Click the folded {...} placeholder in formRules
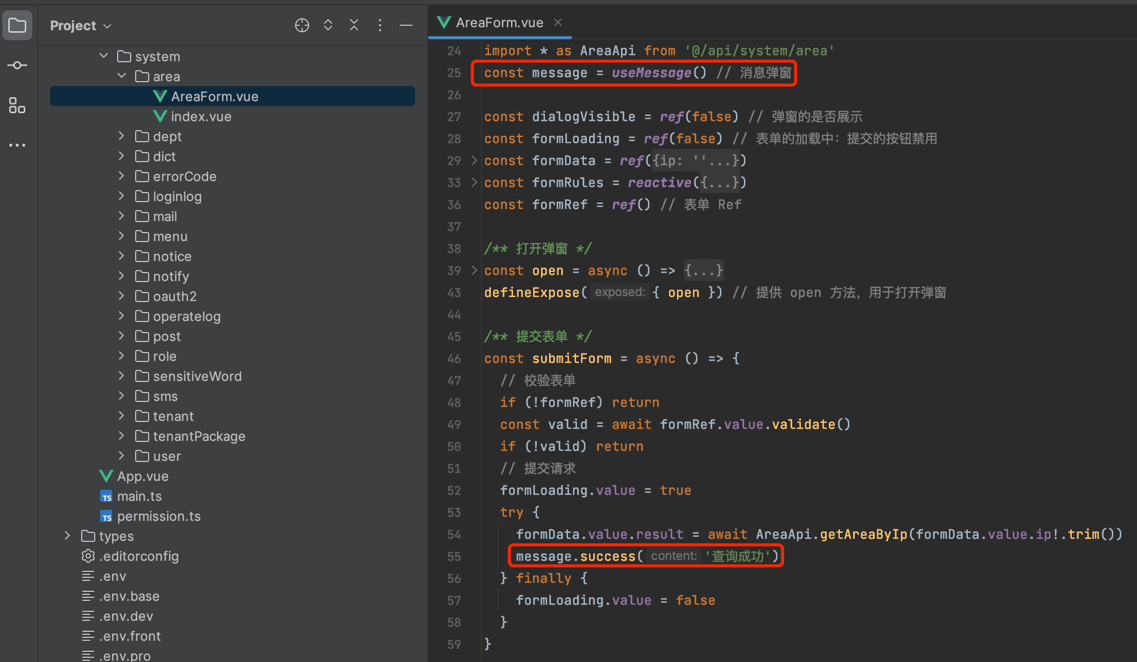The image size is (1137, 662). (x=720, y=182)
